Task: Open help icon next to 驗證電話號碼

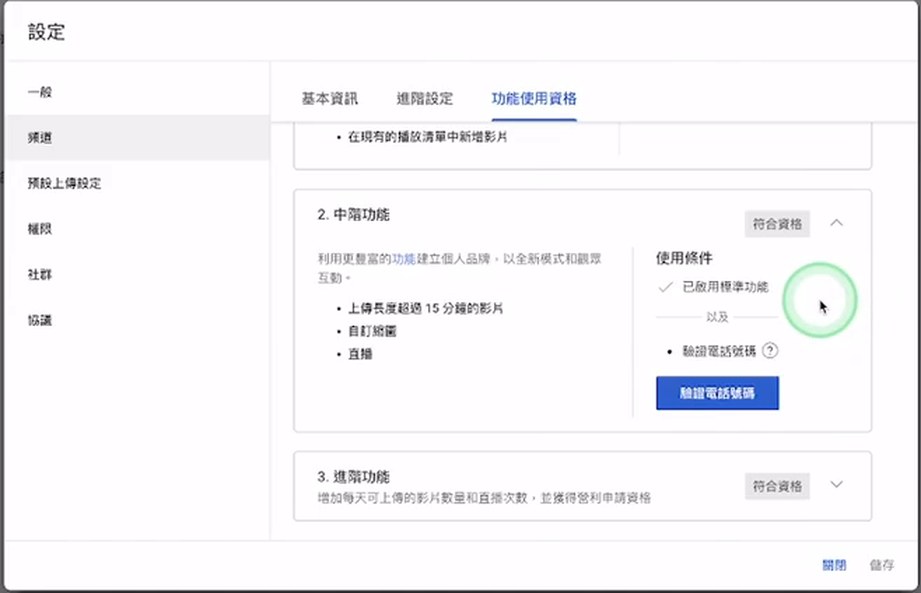Action: [x=770, y=351]
